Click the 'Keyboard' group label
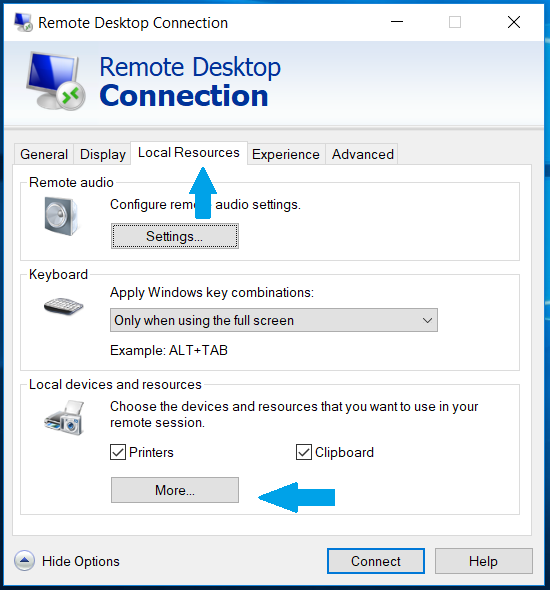Image resolution: width=550 pixels, height=590 pixels. pos(58,274)
